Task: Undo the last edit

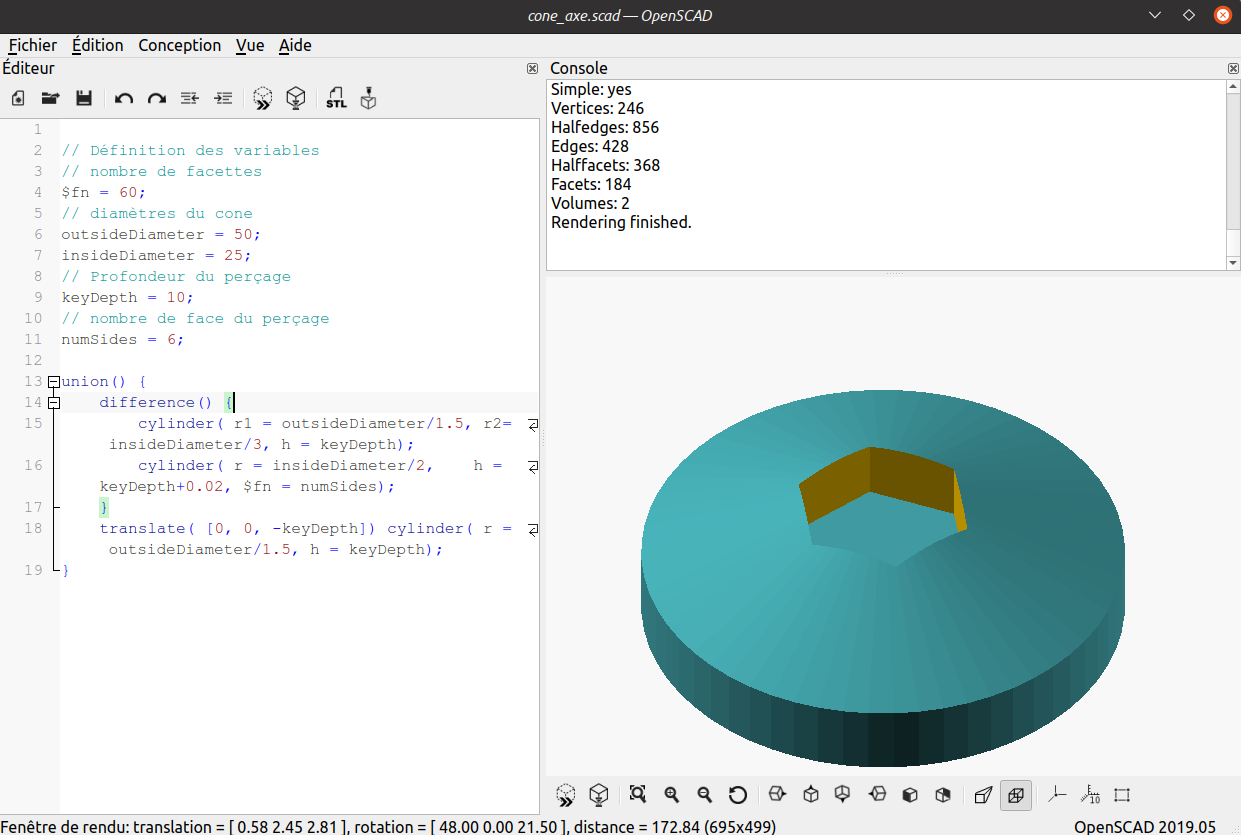Action: click(124, 98)
